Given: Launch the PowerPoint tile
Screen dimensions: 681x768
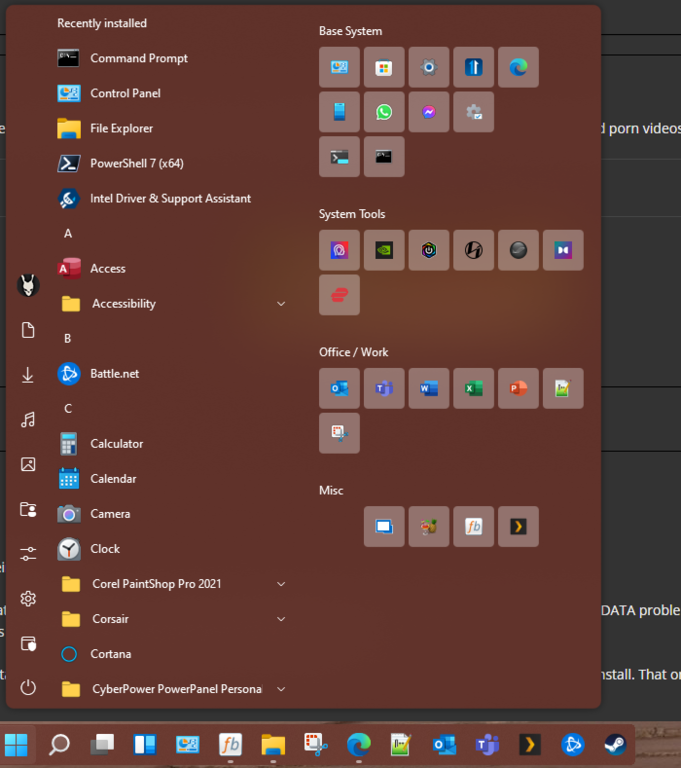Looking at the screenshot, I should 518,388.
